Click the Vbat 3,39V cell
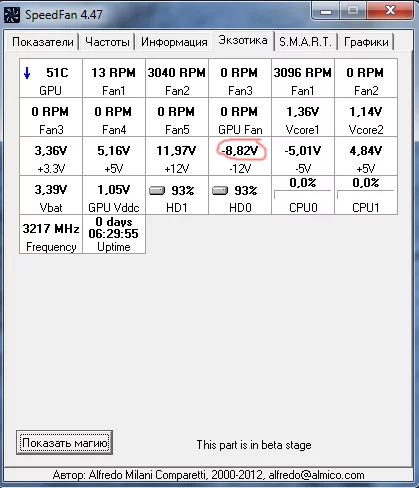Screen dimensions: 419x488 (x=51, y=195)
